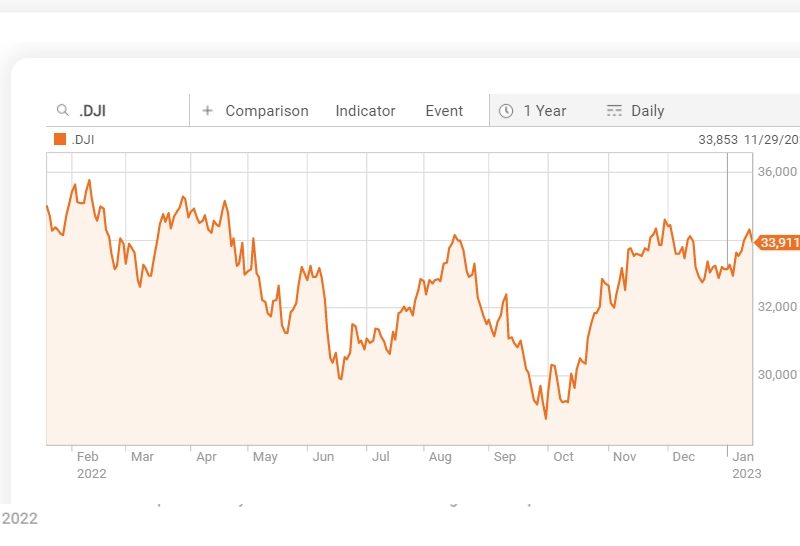The width and height of the screenshot is (800, 546).
Task: Click the Jun label on time axis
Action: point(323,457)
